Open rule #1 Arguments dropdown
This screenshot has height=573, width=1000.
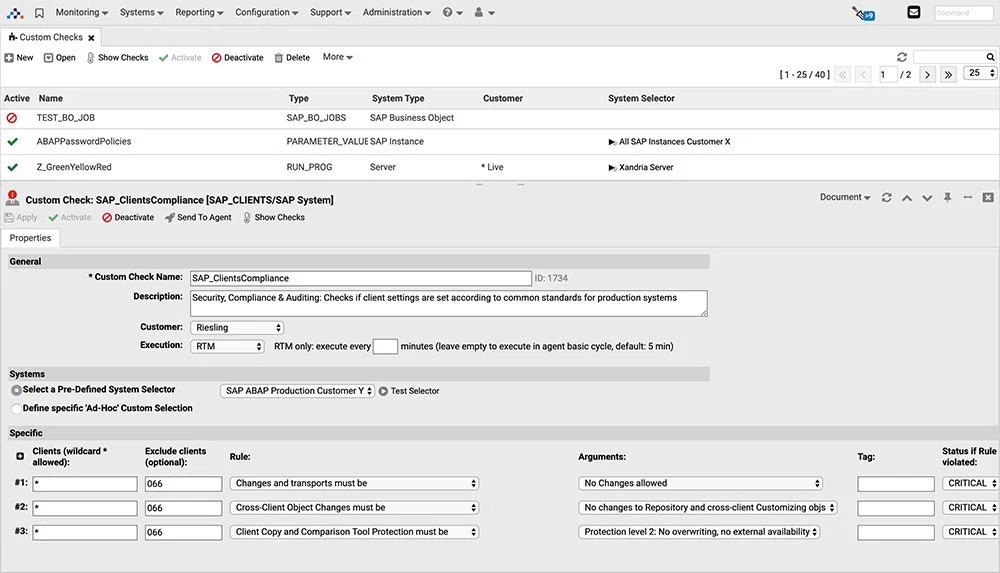point(701,483)
